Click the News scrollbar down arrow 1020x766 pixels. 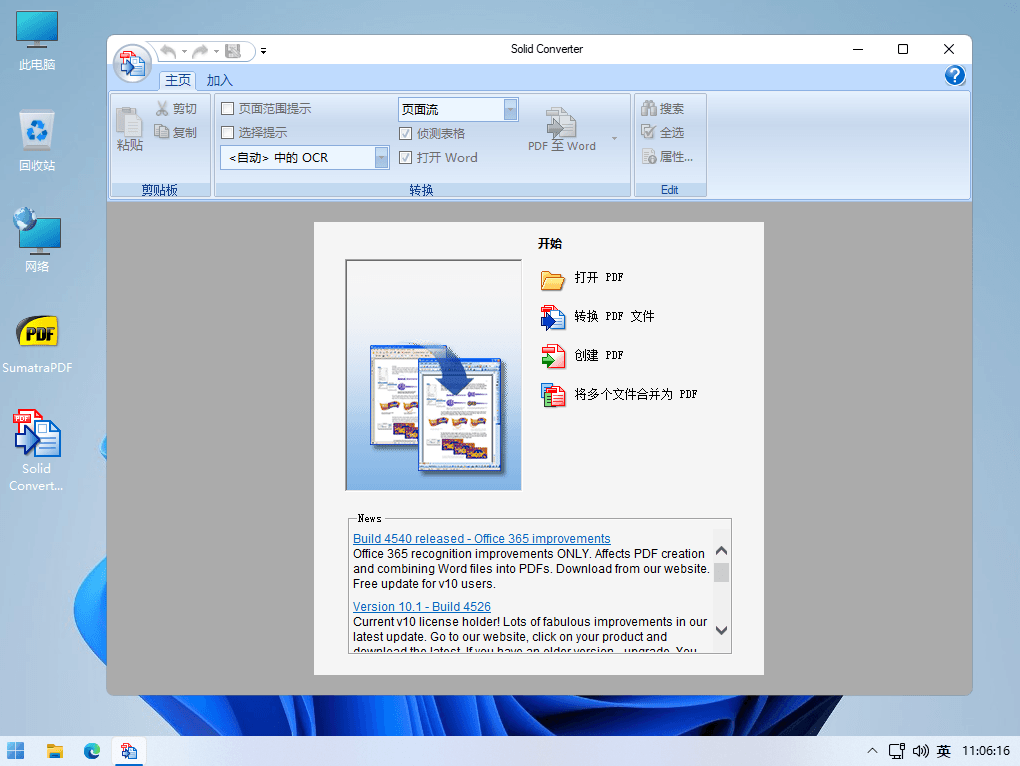point(721,630)
